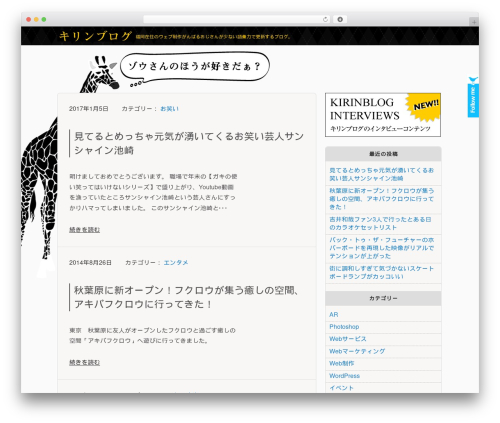Select the Web制作 category
This screenshot has width=500, height=423.
click(342, 363)
